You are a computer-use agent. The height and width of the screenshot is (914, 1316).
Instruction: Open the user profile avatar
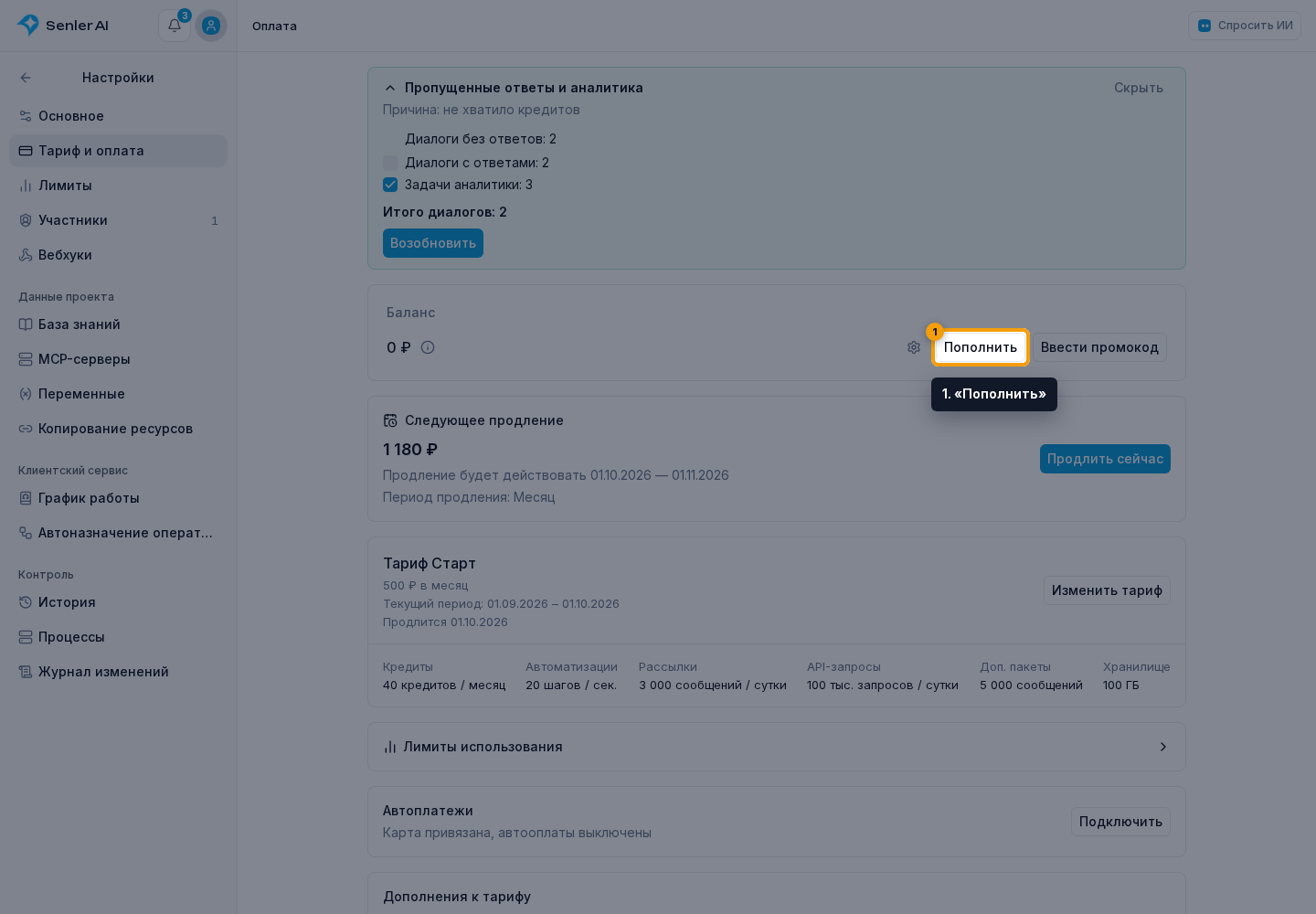point(211,26)
